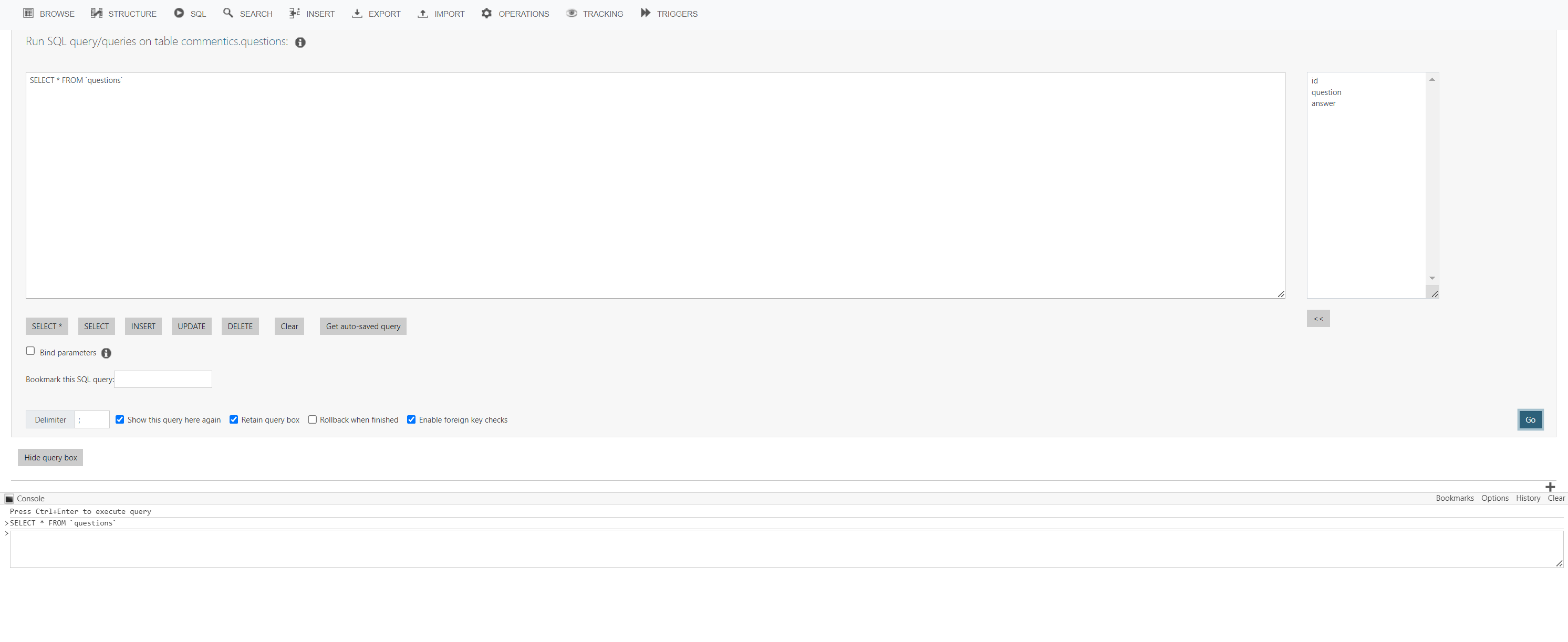Click the Structure tab icon
The image size is (1568, 642).
96,14
